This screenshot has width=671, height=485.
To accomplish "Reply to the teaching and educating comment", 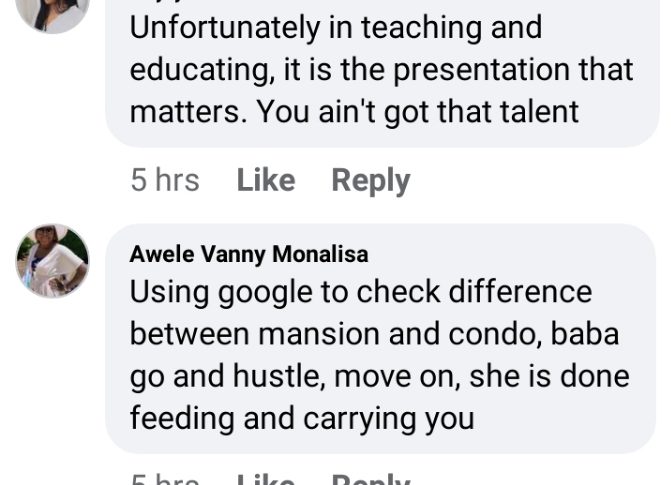I will pos(370,180).
